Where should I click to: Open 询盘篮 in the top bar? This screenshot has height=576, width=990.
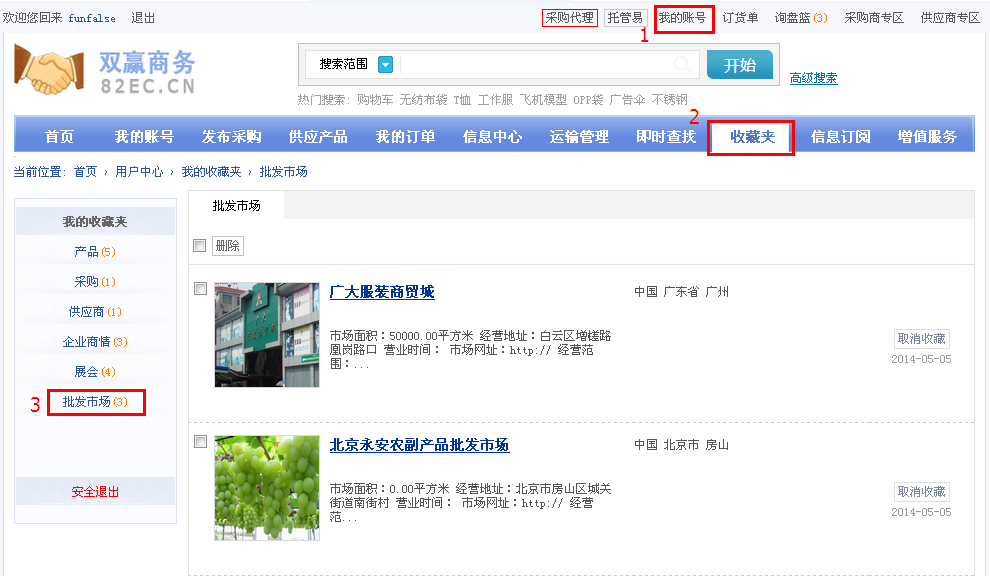[x=800, y=18]
